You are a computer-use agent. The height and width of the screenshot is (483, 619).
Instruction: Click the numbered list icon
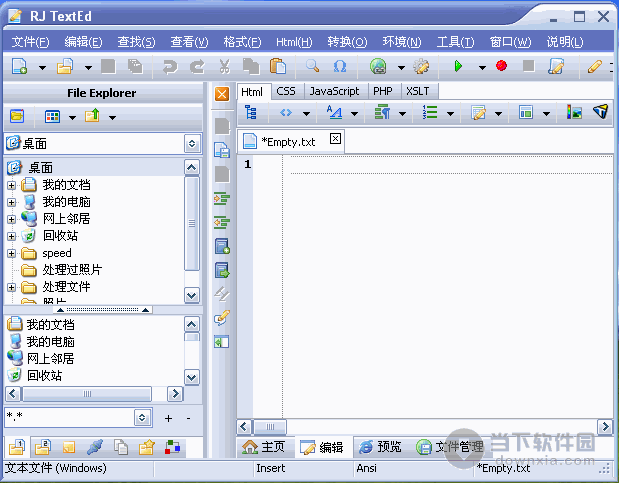[430, 112]
